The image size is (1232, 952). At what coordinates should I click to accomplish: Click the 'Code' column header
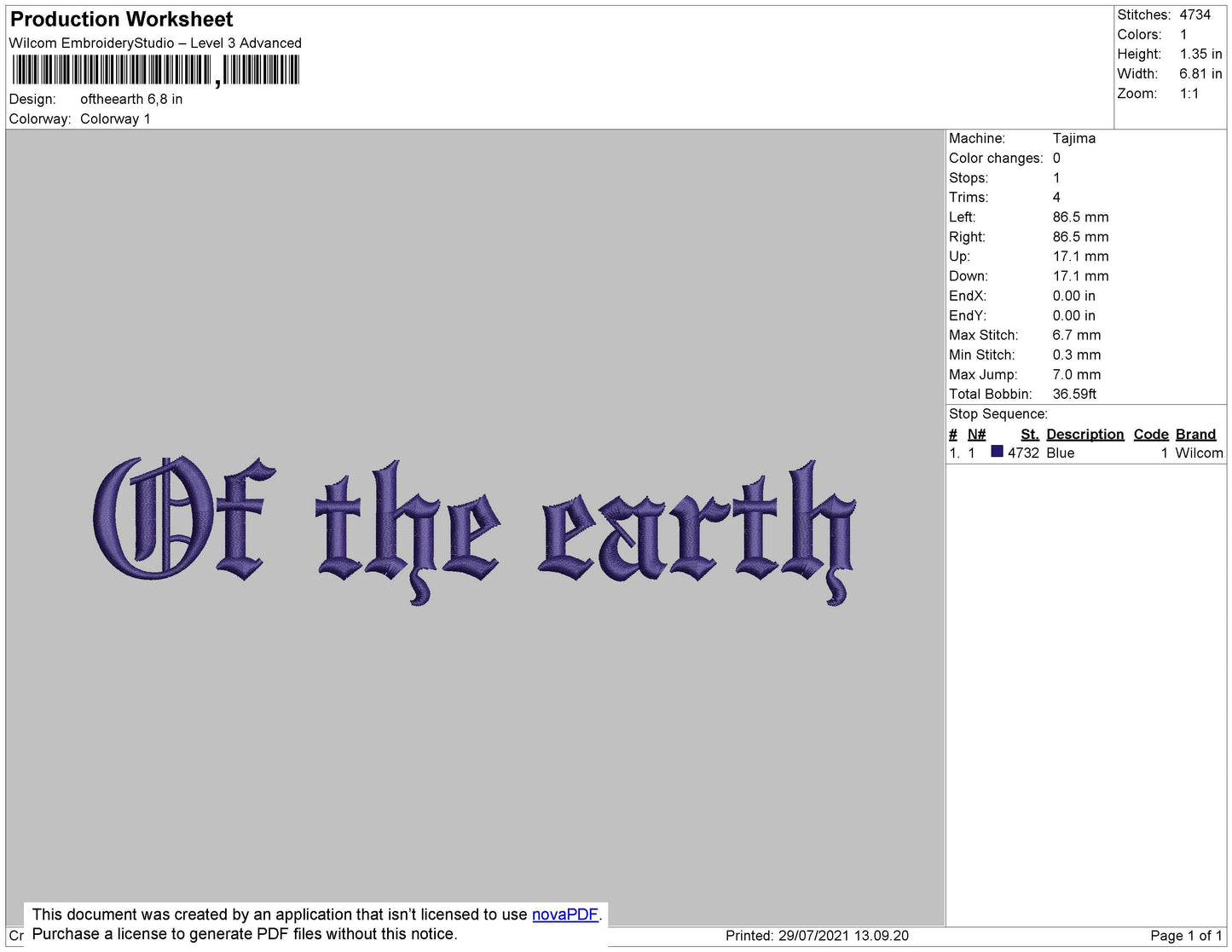coord(1151,434)
